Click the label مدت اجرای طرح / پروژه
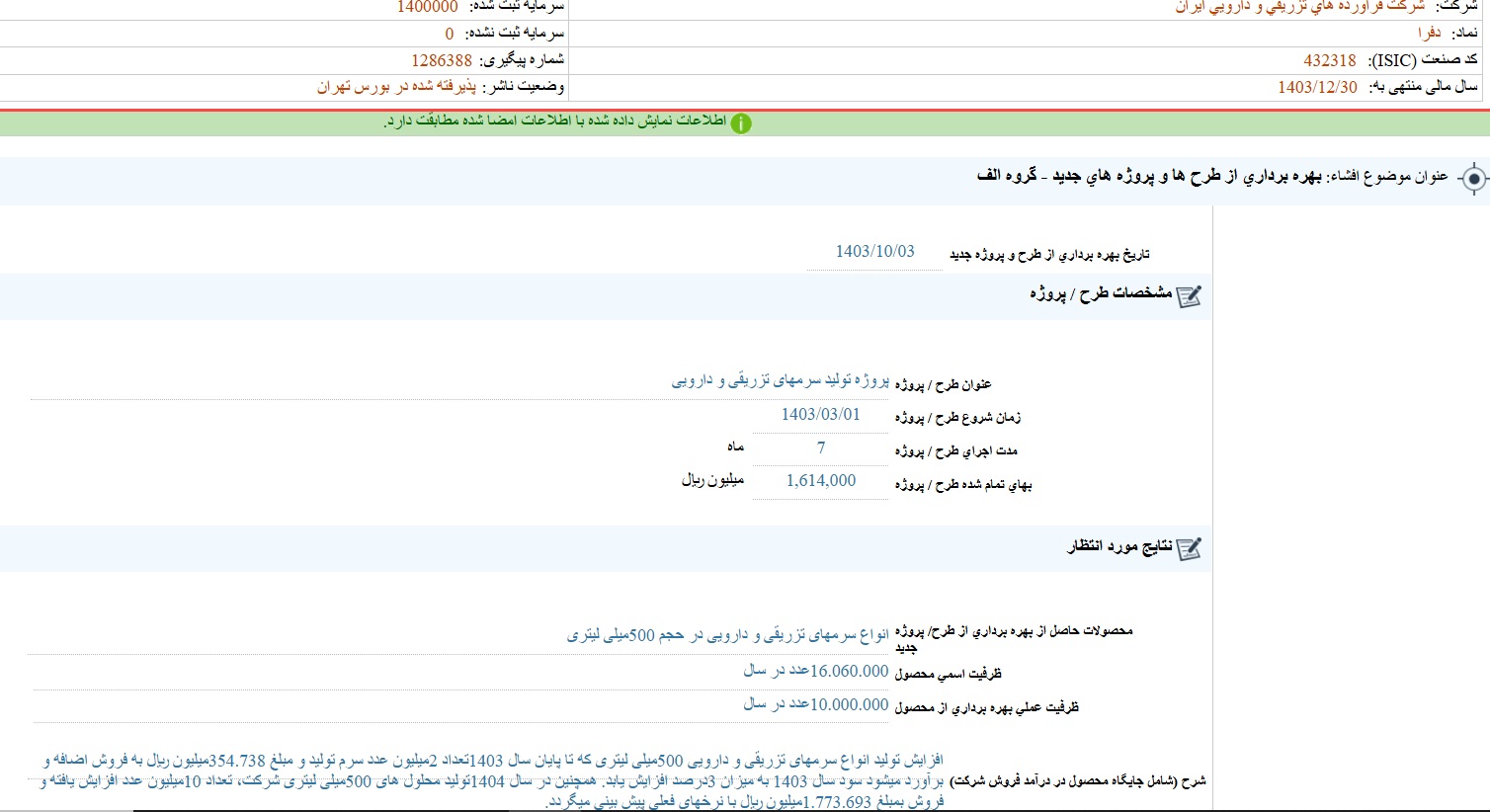Screen dimensions: 1490x812 point(955,451)
